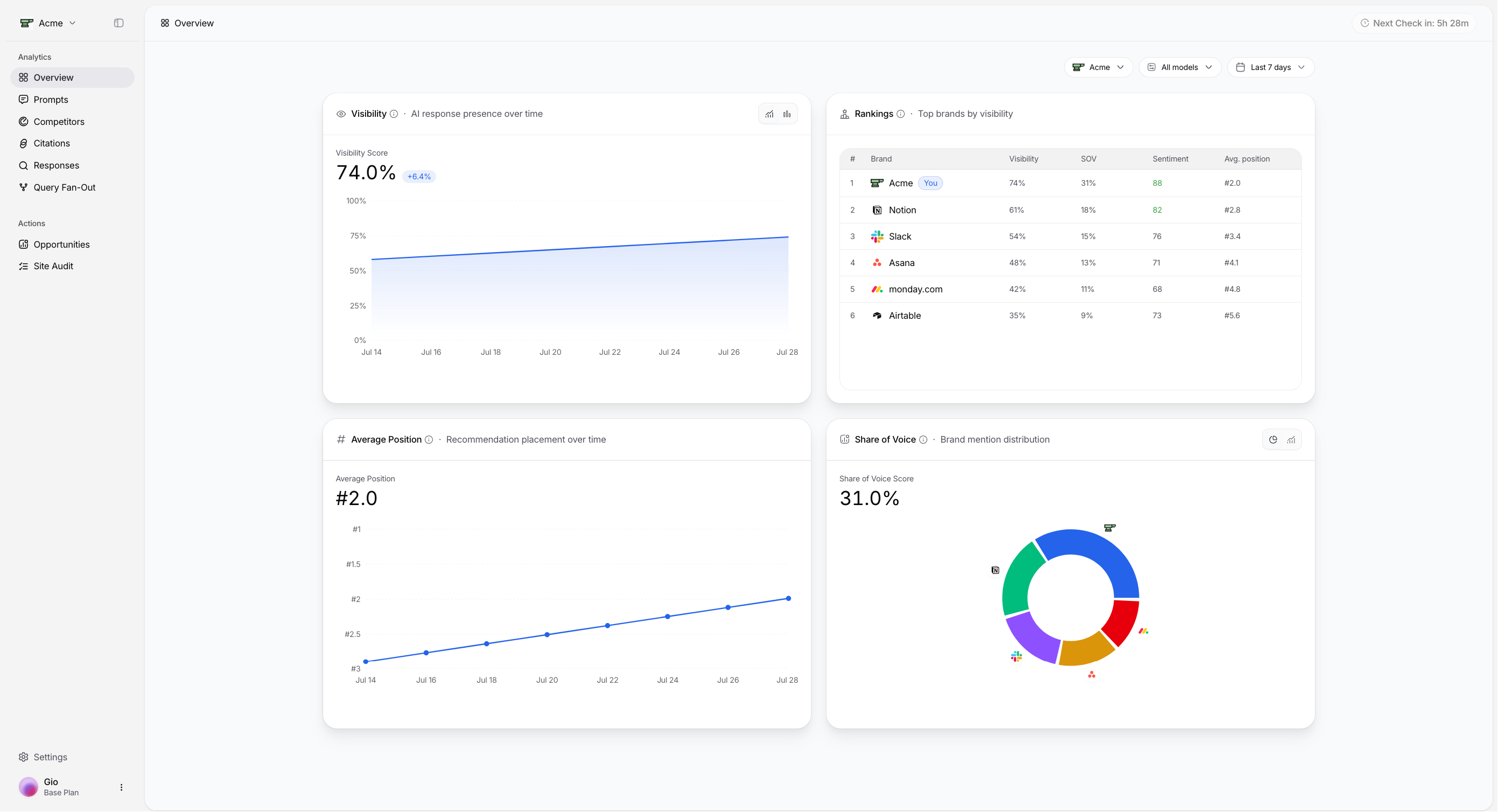Click the Jul 20 point on Average Position chart
This screenshot has width=1498, height=812.
coord(547,635)
